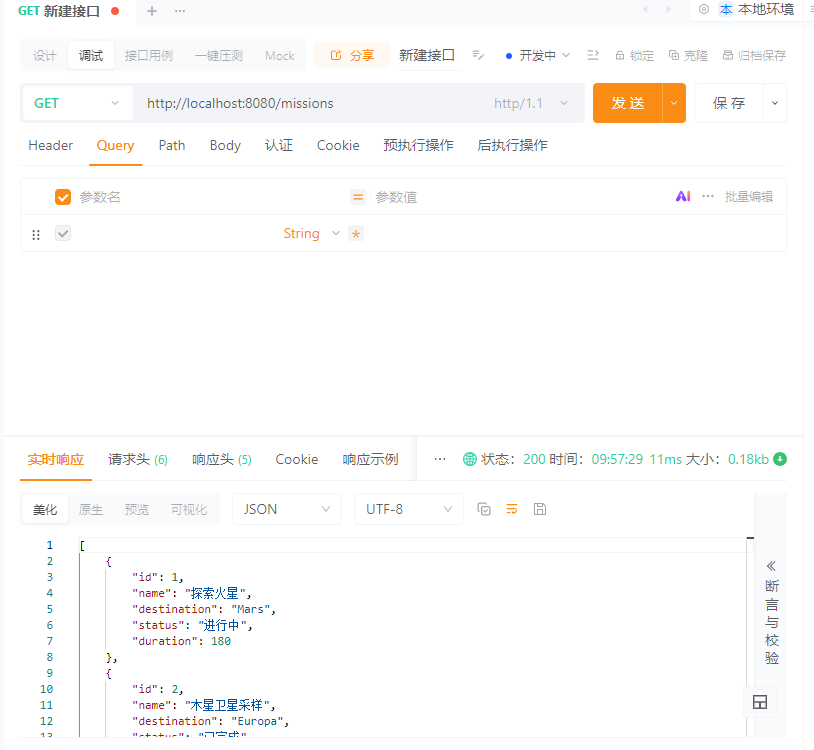Click the layout toggle icon at bottom right

[x=760, y=702]
